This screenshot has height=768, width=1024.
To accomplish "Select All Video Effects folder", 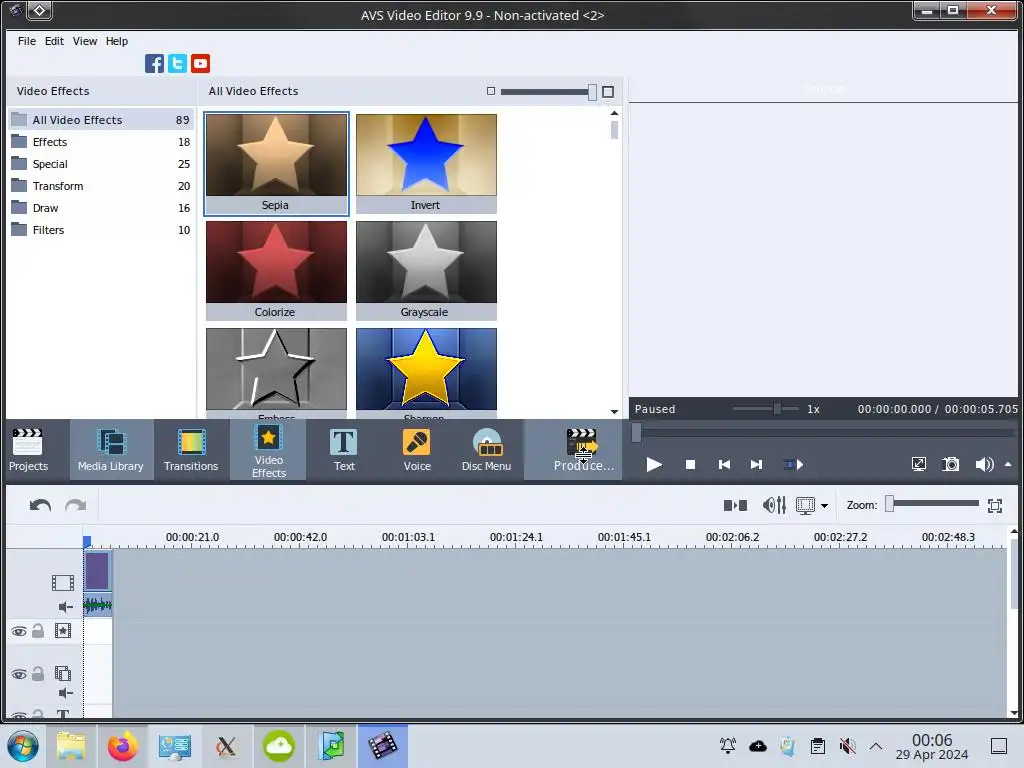I will coord(101,120).
